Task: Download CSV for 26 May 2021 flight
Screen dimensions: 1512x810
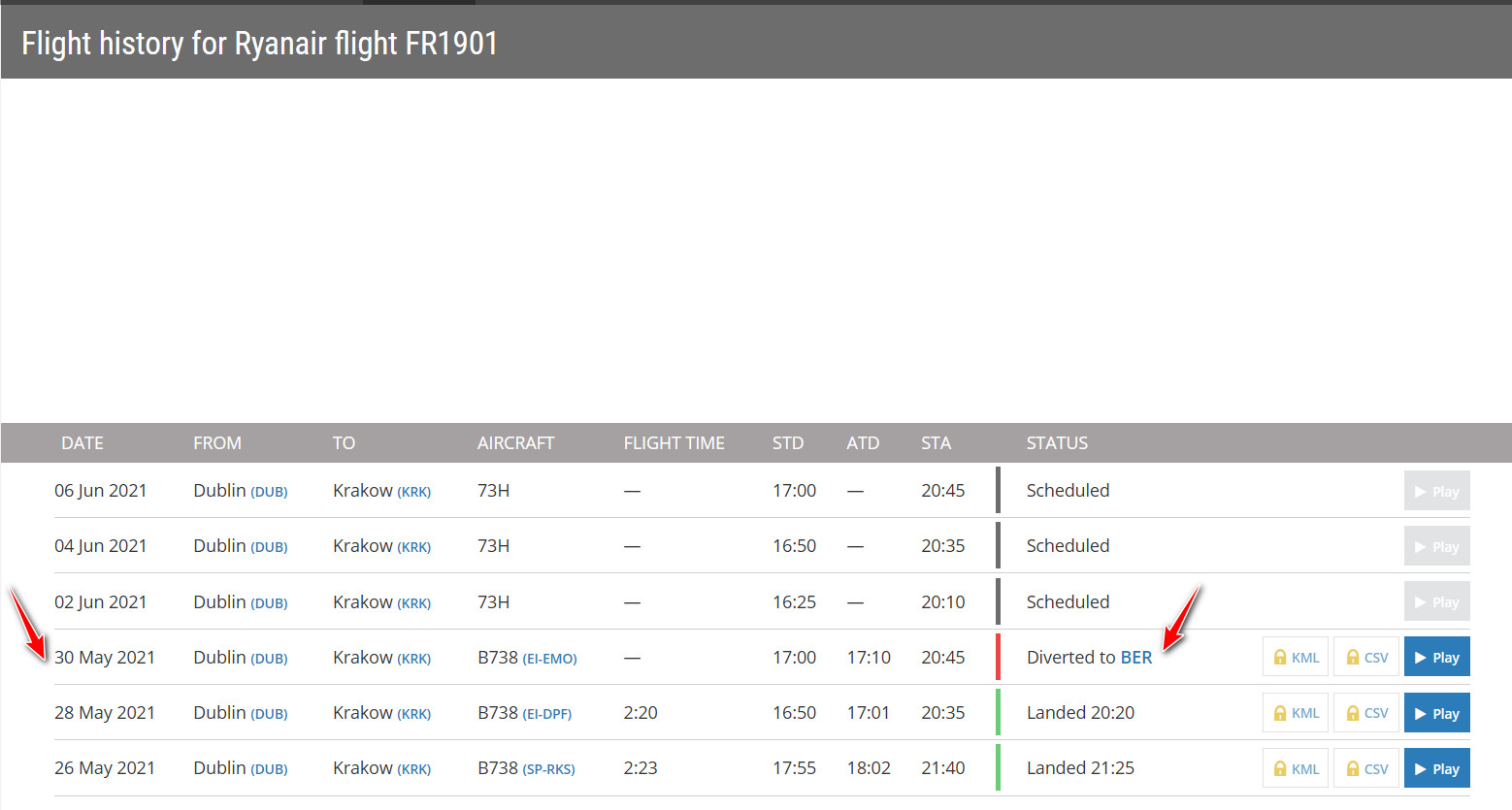Action: (x=1366, y=768)
